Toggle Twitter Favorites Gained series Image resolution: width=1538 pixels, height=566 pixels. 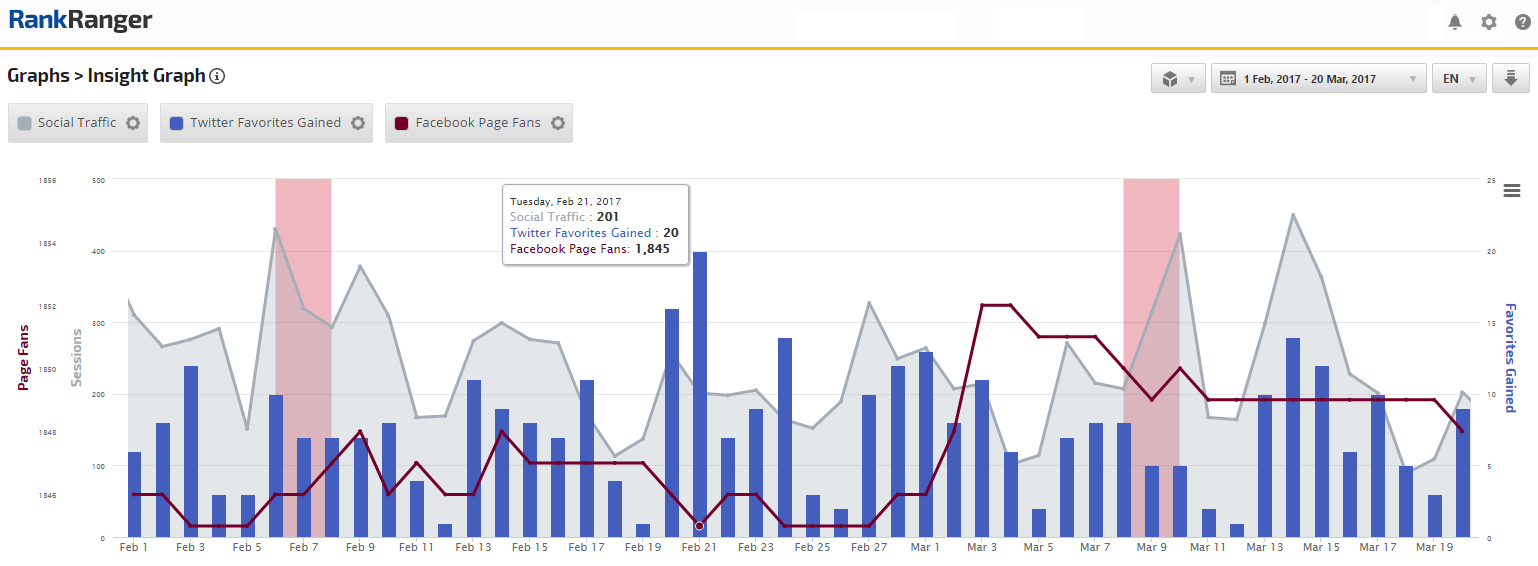pos(265,123)
